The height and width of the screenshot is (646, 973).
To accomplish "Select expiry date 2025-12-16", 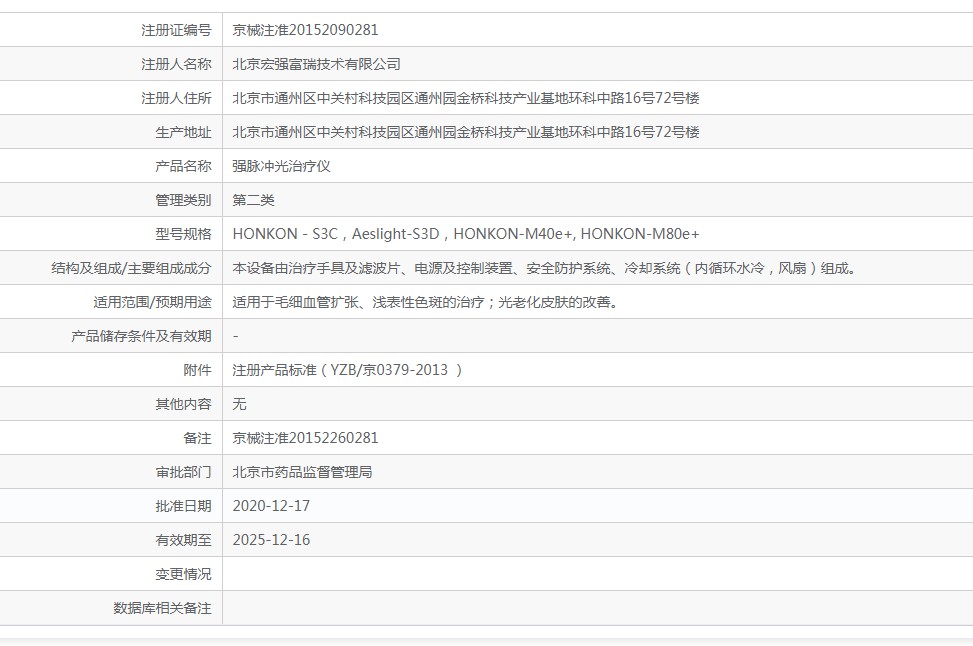I will click(x=271, y=540).
